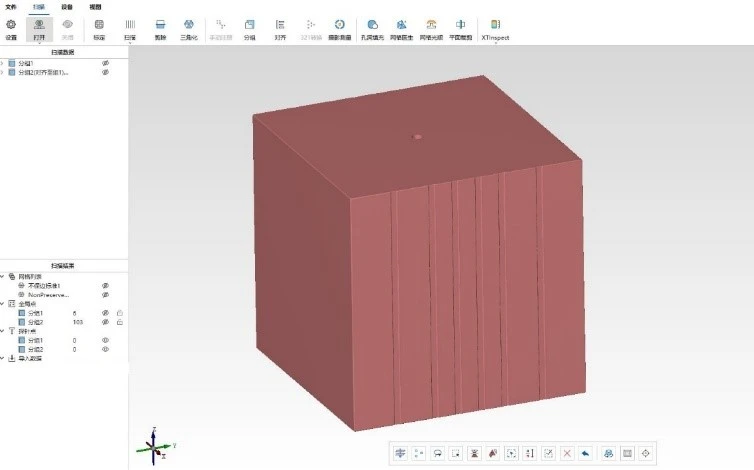Toggle visibility of 分组1 in scan data panel
754x470 pixels.
(x=105, y=63)
